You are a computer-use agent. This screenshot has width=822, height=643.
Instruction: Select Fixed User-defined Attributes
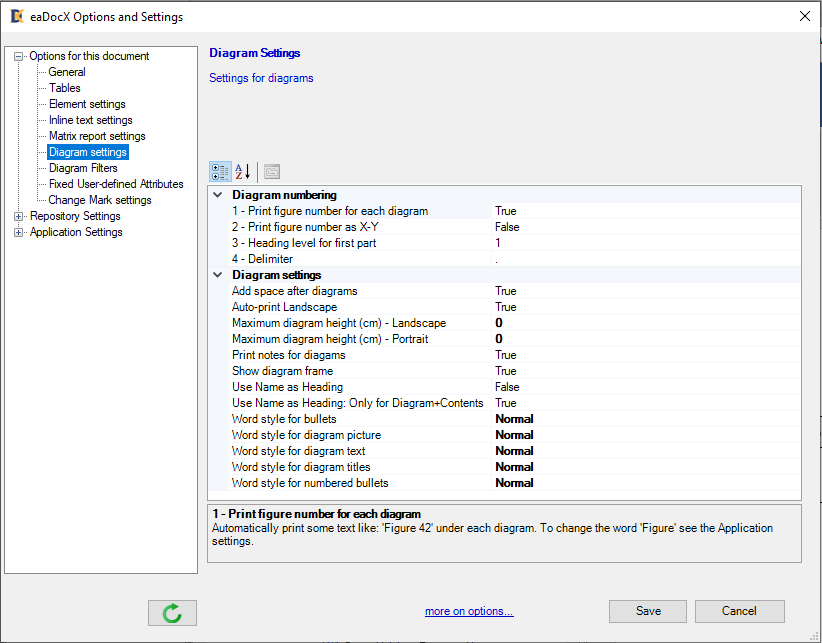coord(116,184)
